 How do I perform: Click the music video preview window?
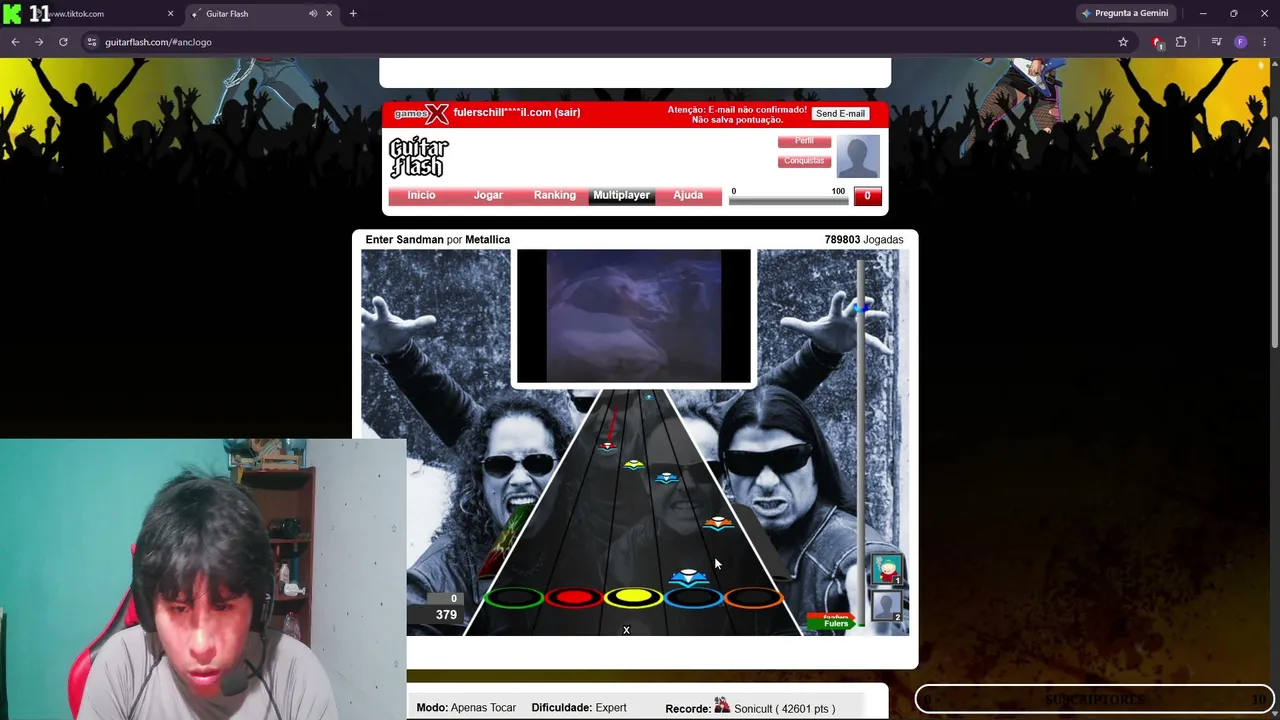(x=633, y=316)
